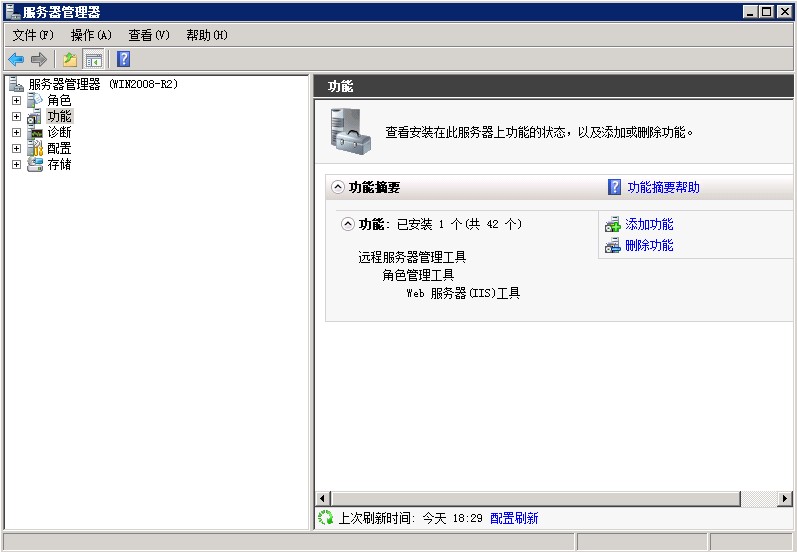Click the horizontal scrollbar right arrow
Screen dimensions: 797x552
(785, 499)
